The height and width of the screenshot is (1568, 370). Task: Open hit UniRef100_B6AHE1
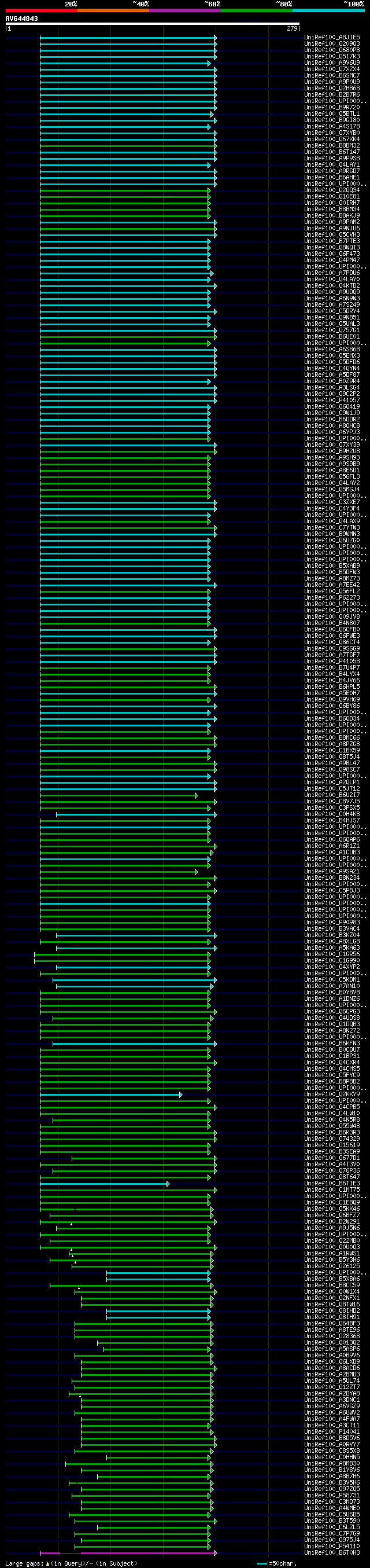pos(332,178)
